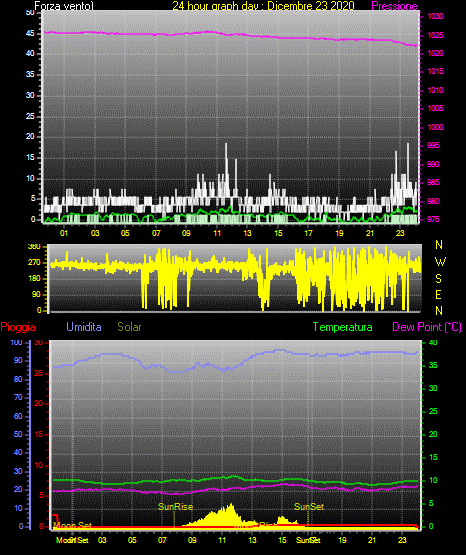Click the S wind direction label
This screenshot has height=555, width=466.
point(438,279)
